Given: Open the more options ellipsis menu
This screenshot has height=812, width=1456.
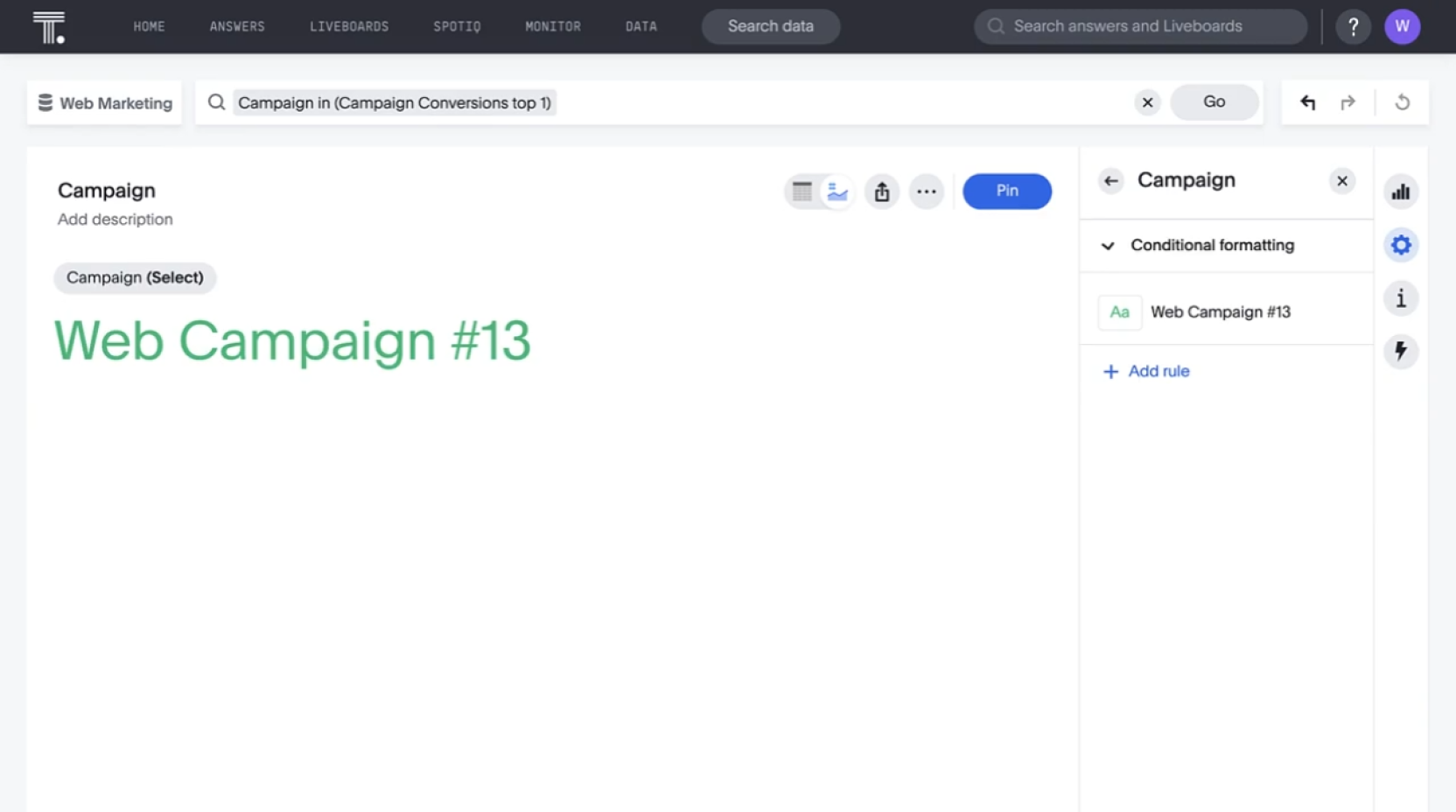Looking at the screenshot, I should click(927, 192).
